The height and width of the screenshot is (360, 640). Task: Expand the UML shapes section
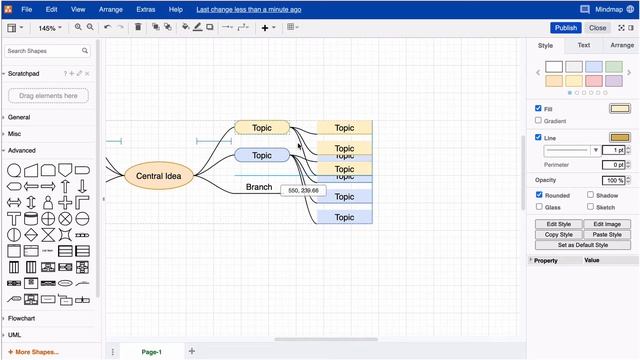14,335
